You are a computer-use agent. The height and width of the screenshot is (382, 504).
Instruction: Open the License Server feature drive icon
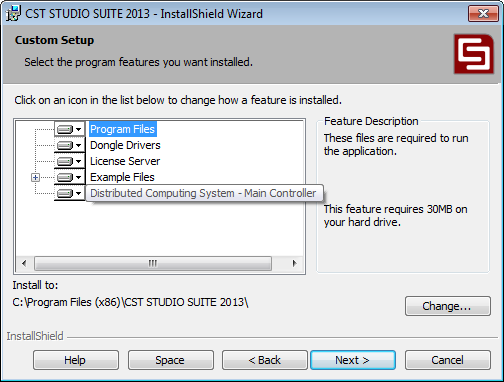pos(69,161)
